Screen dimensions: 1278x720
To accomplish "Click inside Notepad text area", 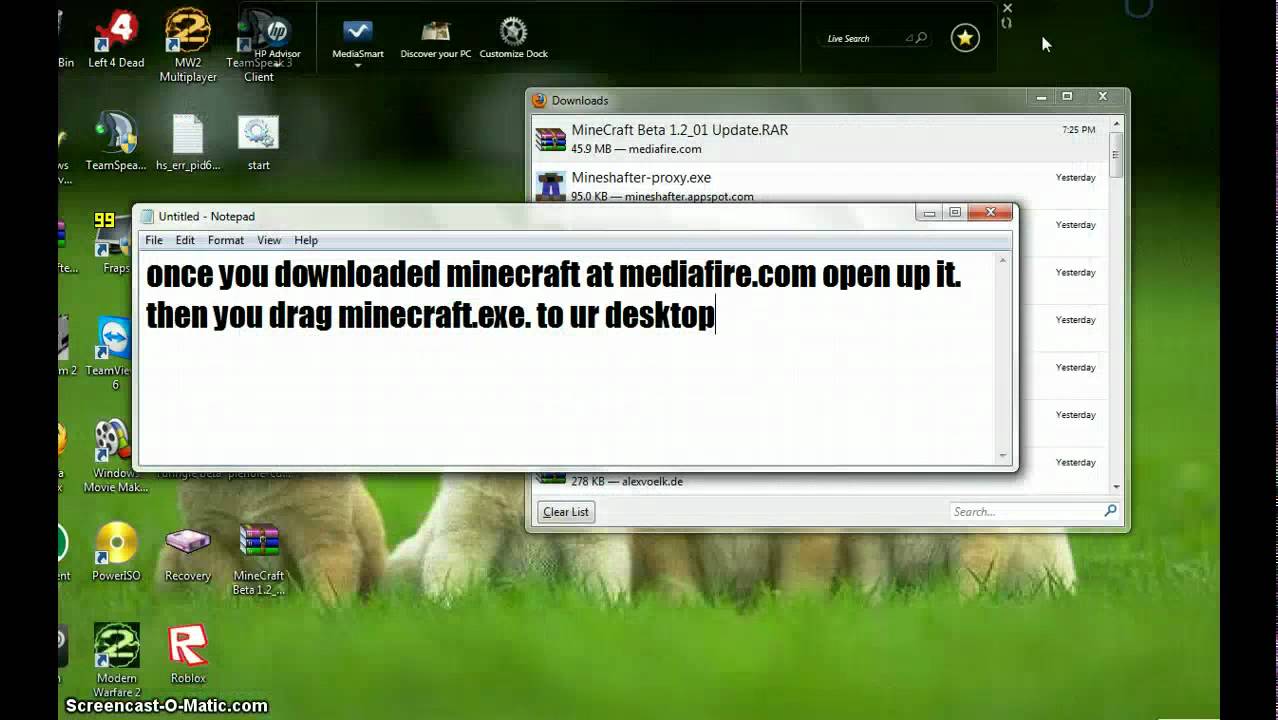I will [566, 358].
